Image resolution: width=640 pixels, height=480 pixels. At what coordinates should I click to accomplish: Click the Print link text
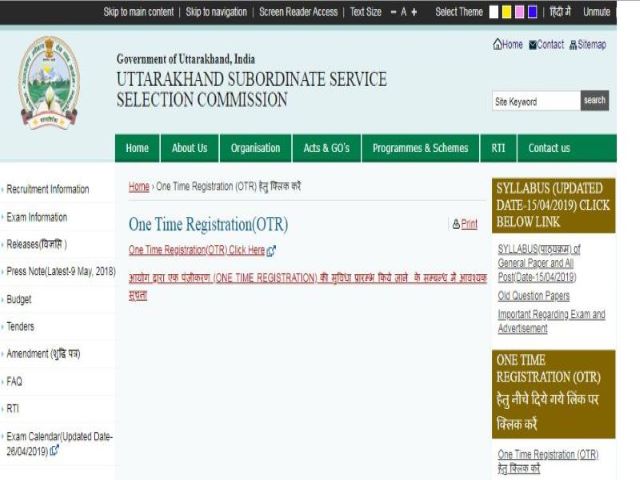(469, 224)
